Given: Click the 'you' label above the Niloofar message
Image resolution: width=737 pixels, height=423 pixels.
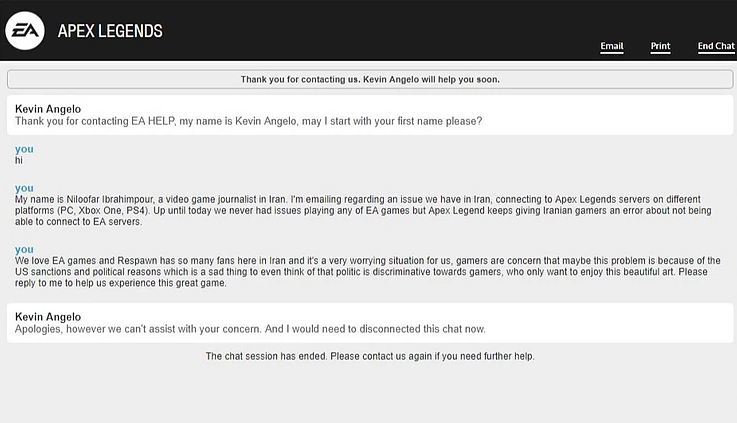Looking at the screenshot, I should coord(24,188).
